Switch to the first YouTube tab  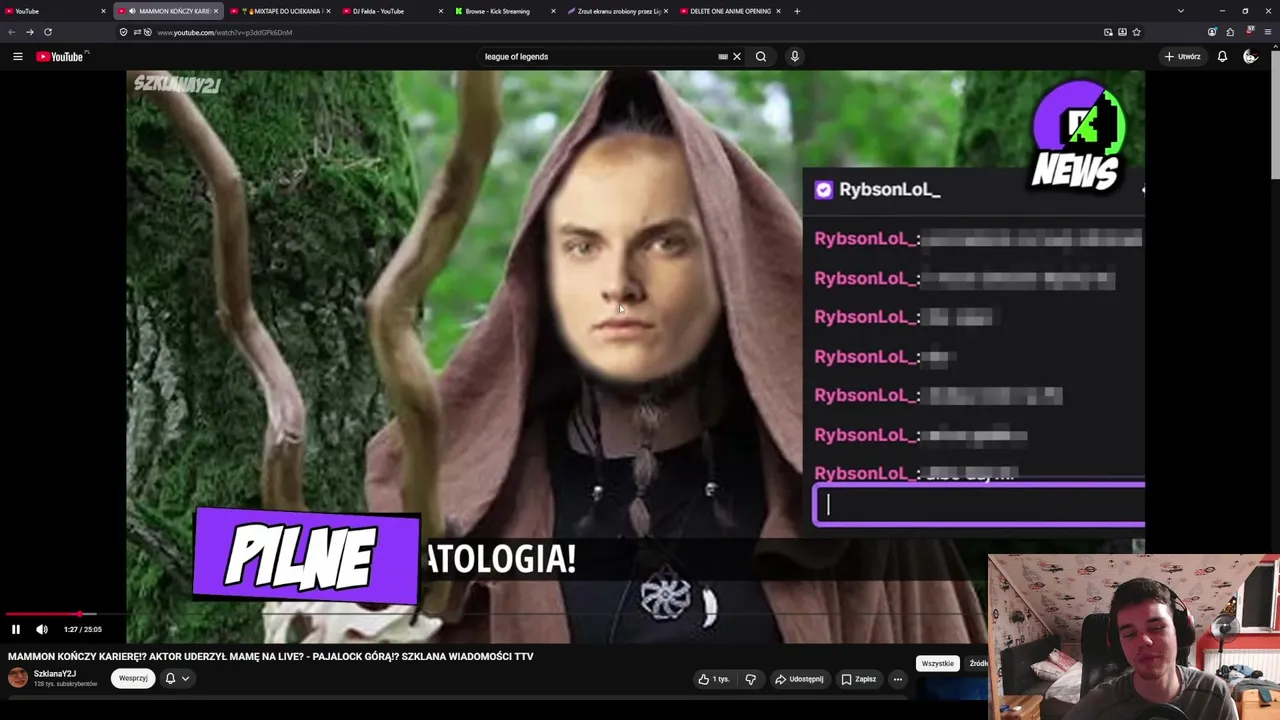point(55,11)
